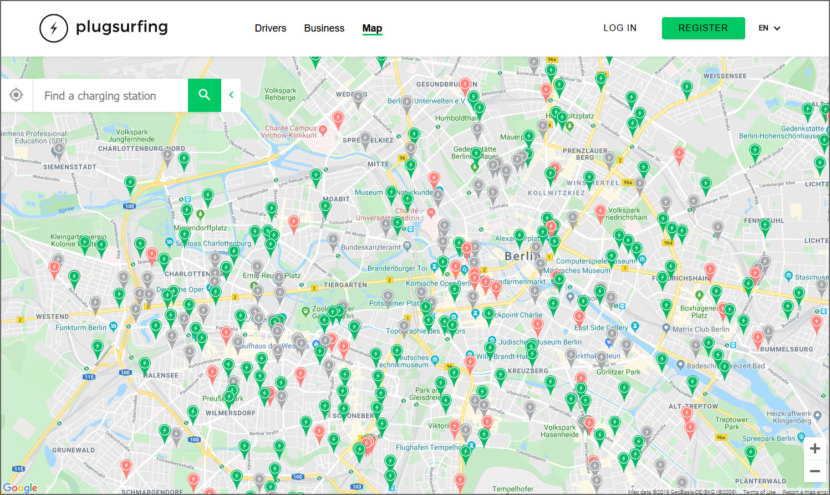Click the 'Volkspark Rehberge' map label

280,94
